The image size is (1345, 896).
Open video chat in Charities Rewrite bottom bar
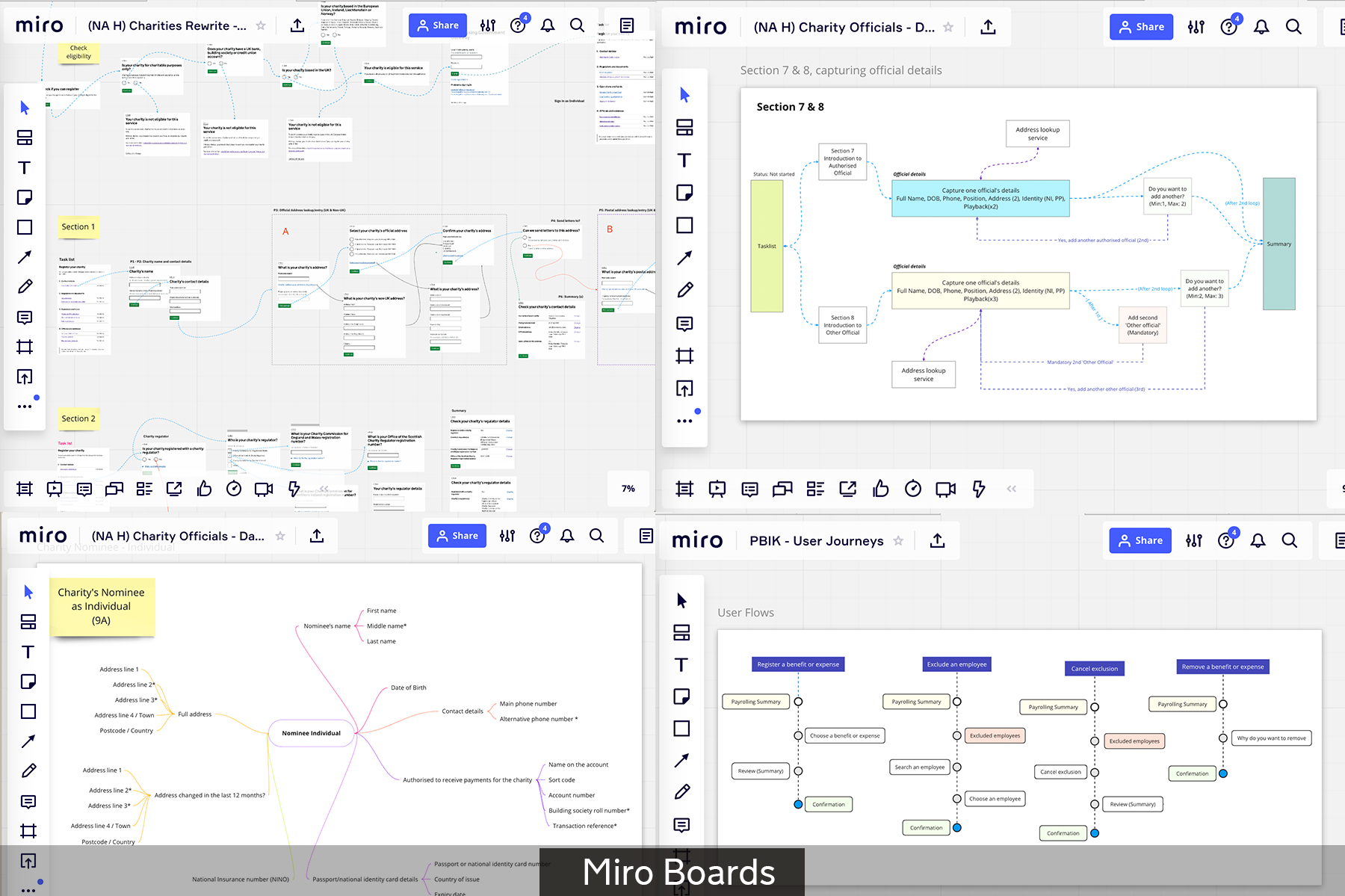[264, 489]
